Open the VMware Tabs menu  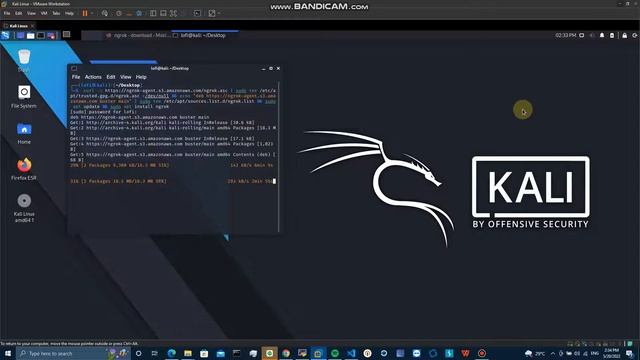pos(56,13)
